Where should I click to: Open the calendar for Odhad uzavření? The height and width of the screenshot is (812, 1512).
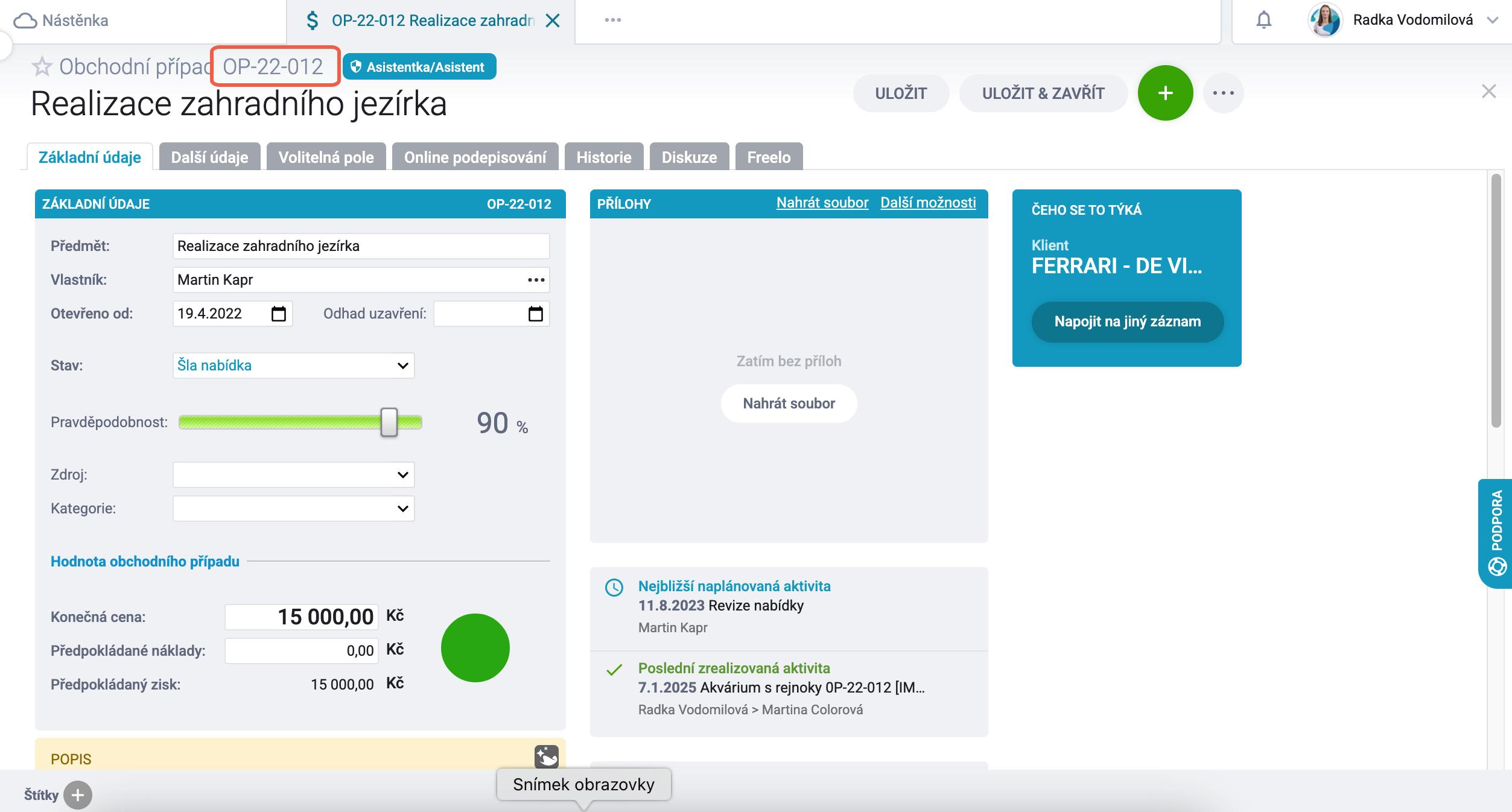click(535, 314)
